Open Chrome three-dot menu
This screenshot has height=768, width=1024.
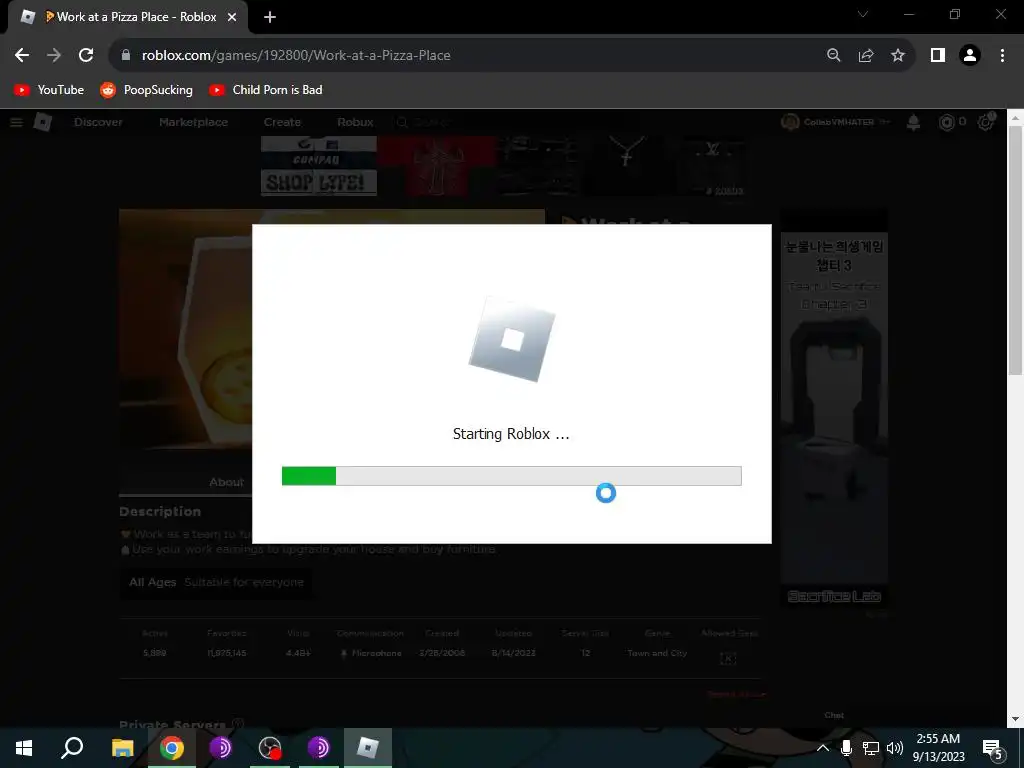(1002, 56)
